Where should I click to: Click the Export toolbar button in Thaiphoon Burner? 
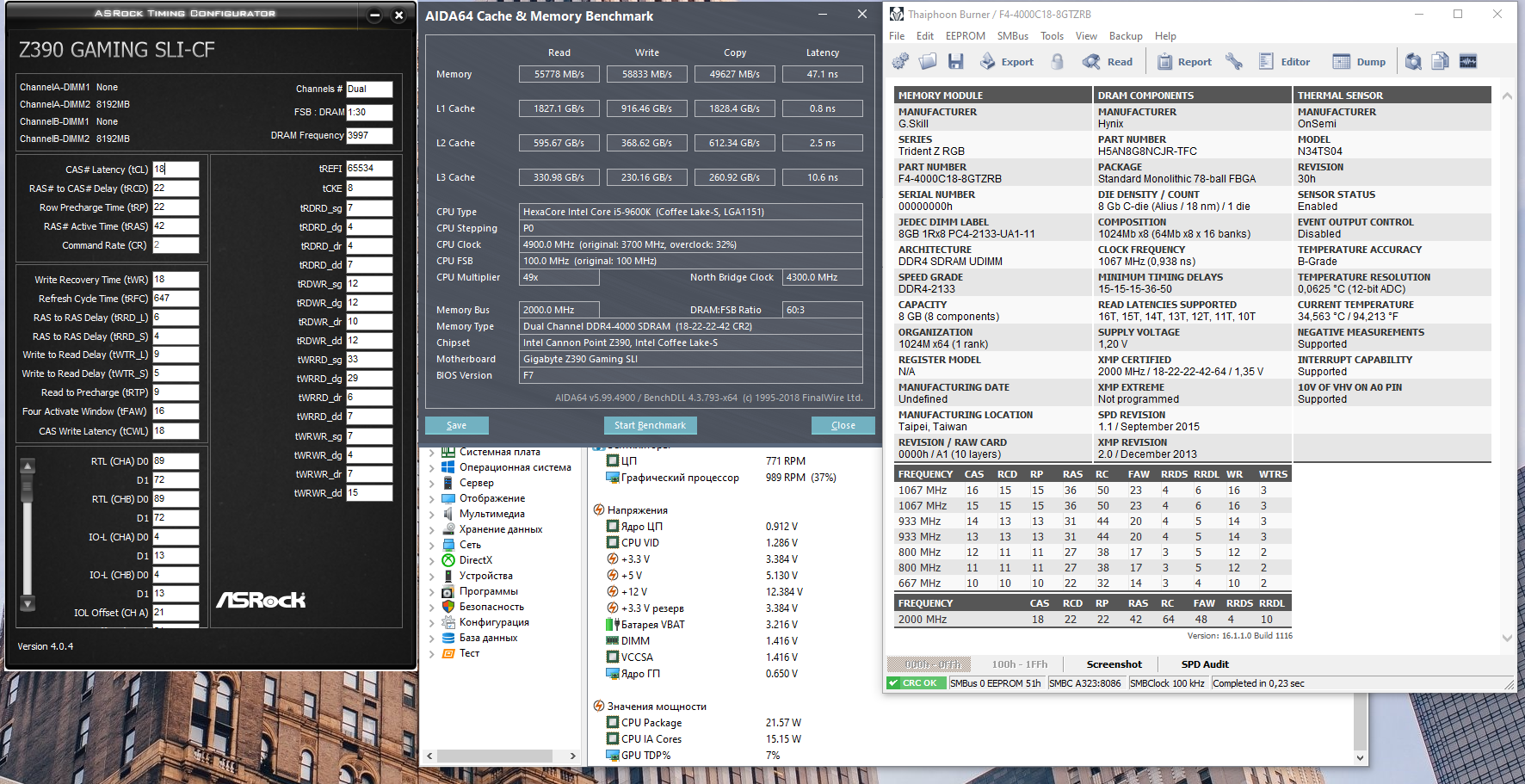click(1006, 62)
